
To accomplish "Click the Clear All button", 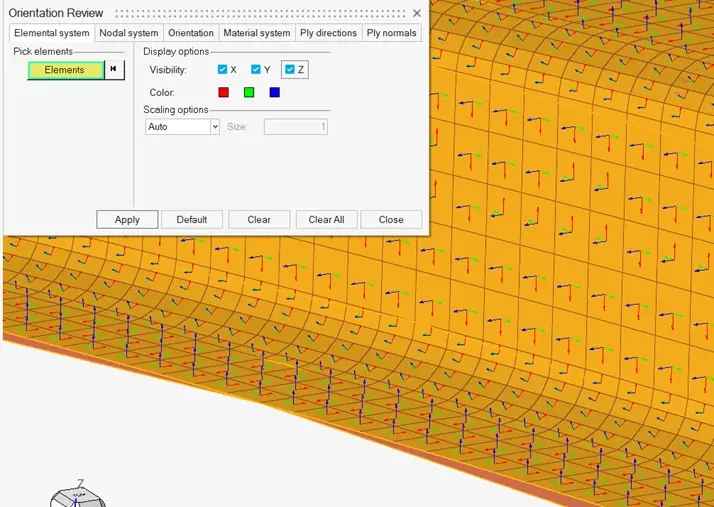I will [326, 220].
